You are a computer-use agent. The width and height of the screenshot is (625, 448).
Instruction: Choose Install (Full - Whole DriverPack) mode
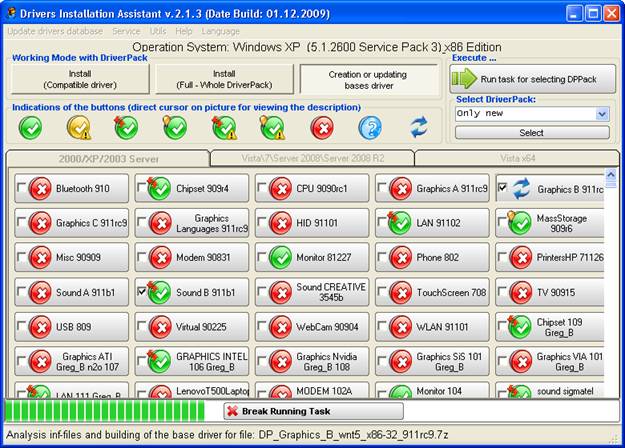[x=224, y=79]
